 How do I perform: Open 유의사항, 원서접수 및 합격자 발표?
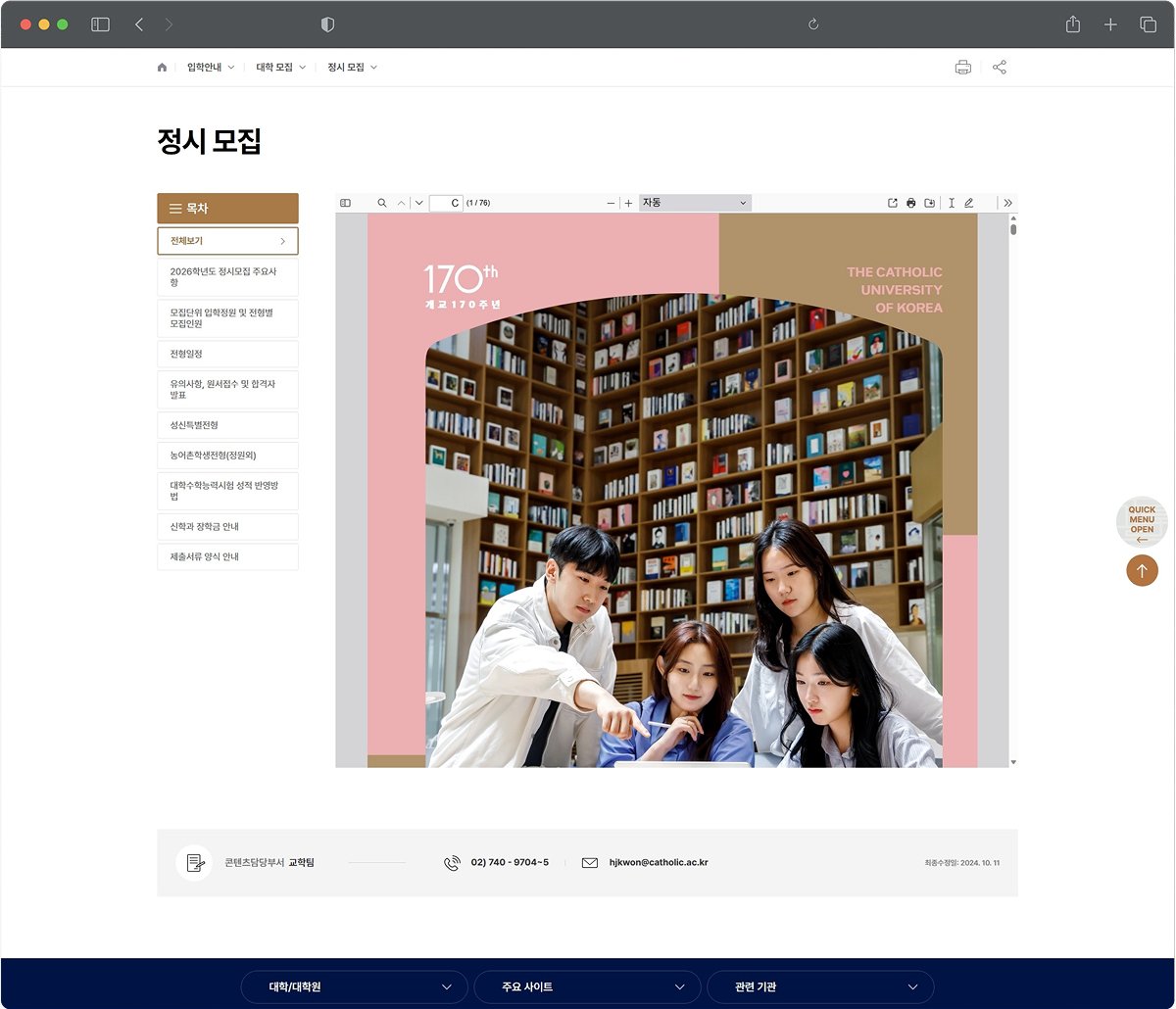tap(227, 390)
